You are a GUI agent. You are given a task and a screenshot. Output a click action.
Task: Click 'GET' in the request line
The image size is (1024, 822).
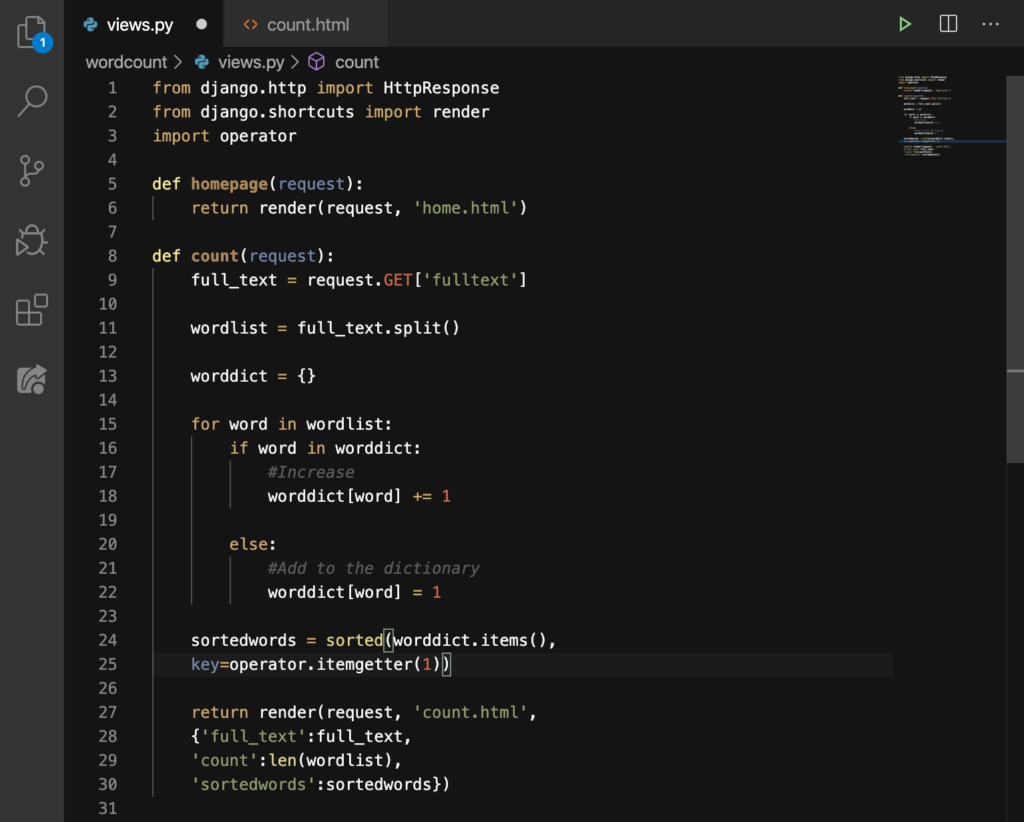point(398,280)
